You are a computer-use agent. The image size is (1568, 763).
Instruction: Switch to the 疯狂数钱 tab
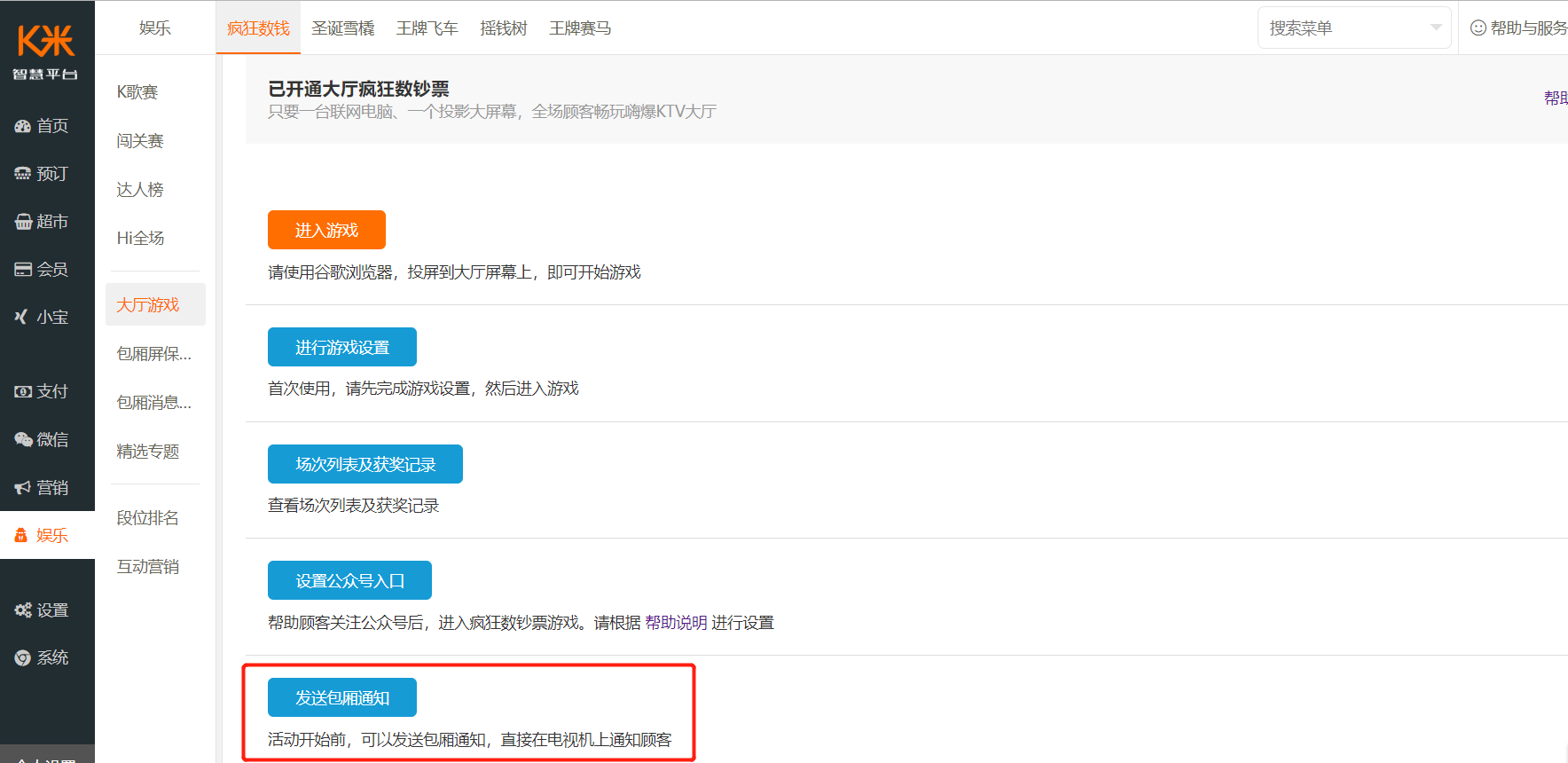[258, 28]
